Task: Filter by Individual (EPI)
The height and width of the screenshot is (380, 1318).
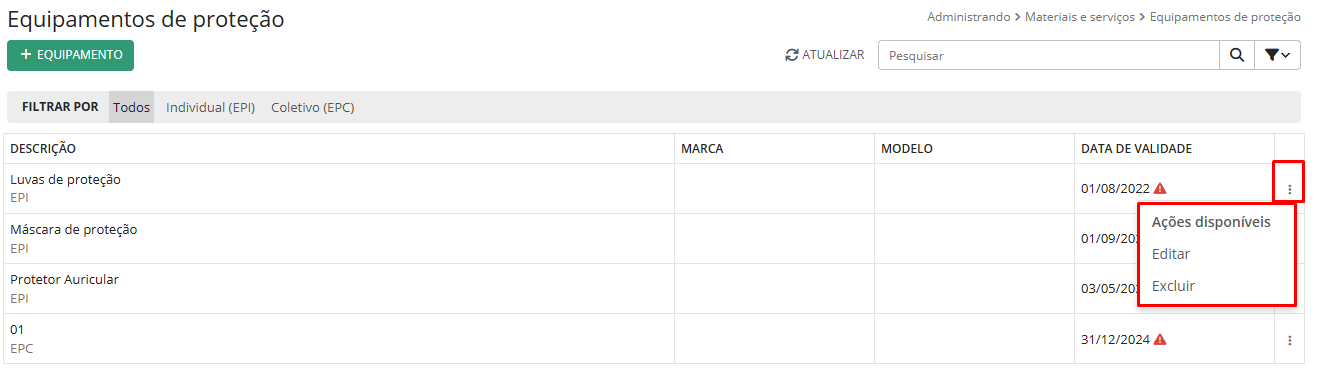Action: click(x=210, y=107)
